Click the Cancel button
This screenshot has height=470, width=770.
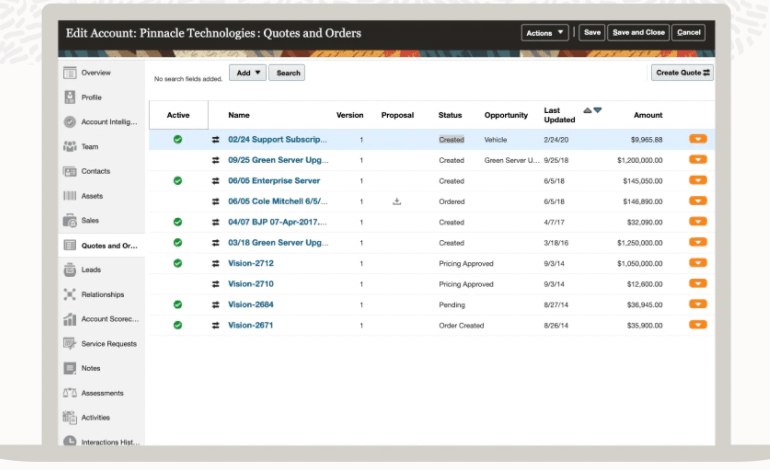click(688, 32)
